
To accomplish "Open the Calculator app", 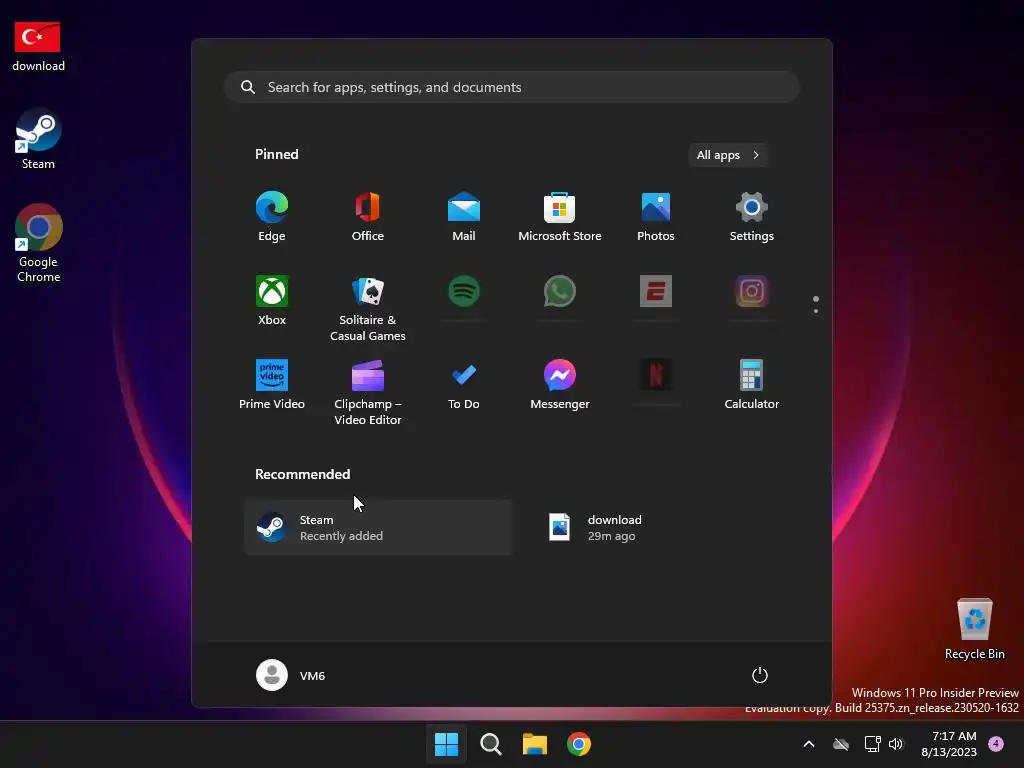I will click(x=752, y=385).
